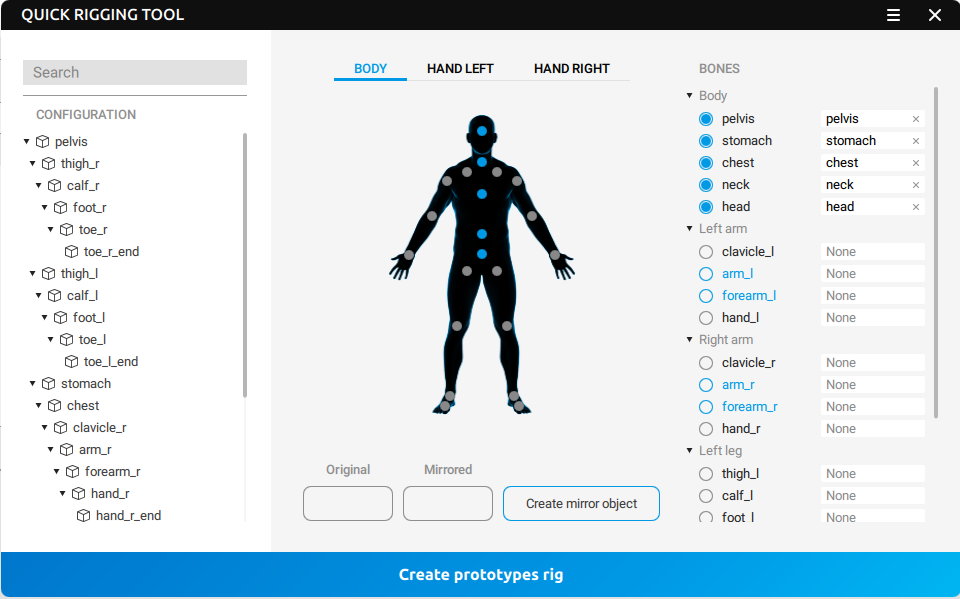Screen dimensions: 960x599
Task: Click the cube icon beside toe_r in tree
Action: coord(67,230)
